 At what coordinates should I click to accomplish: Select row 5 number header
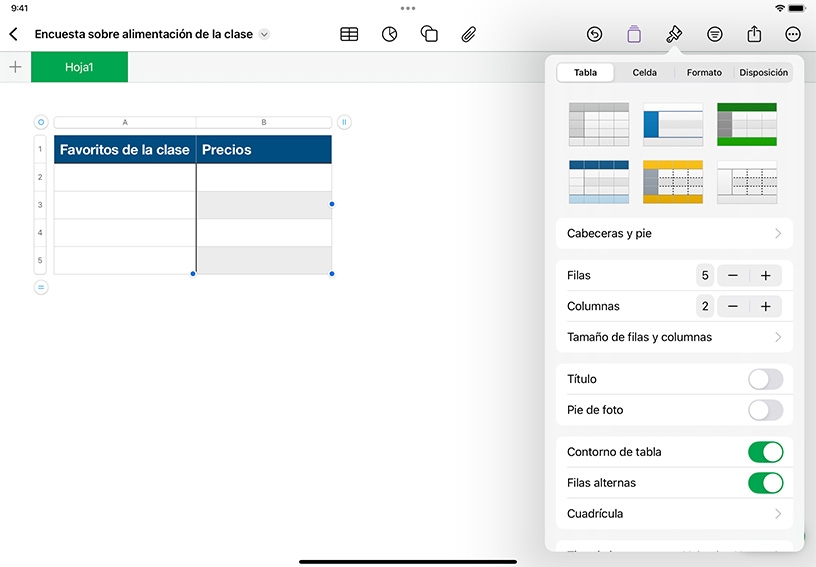[40, 260]
